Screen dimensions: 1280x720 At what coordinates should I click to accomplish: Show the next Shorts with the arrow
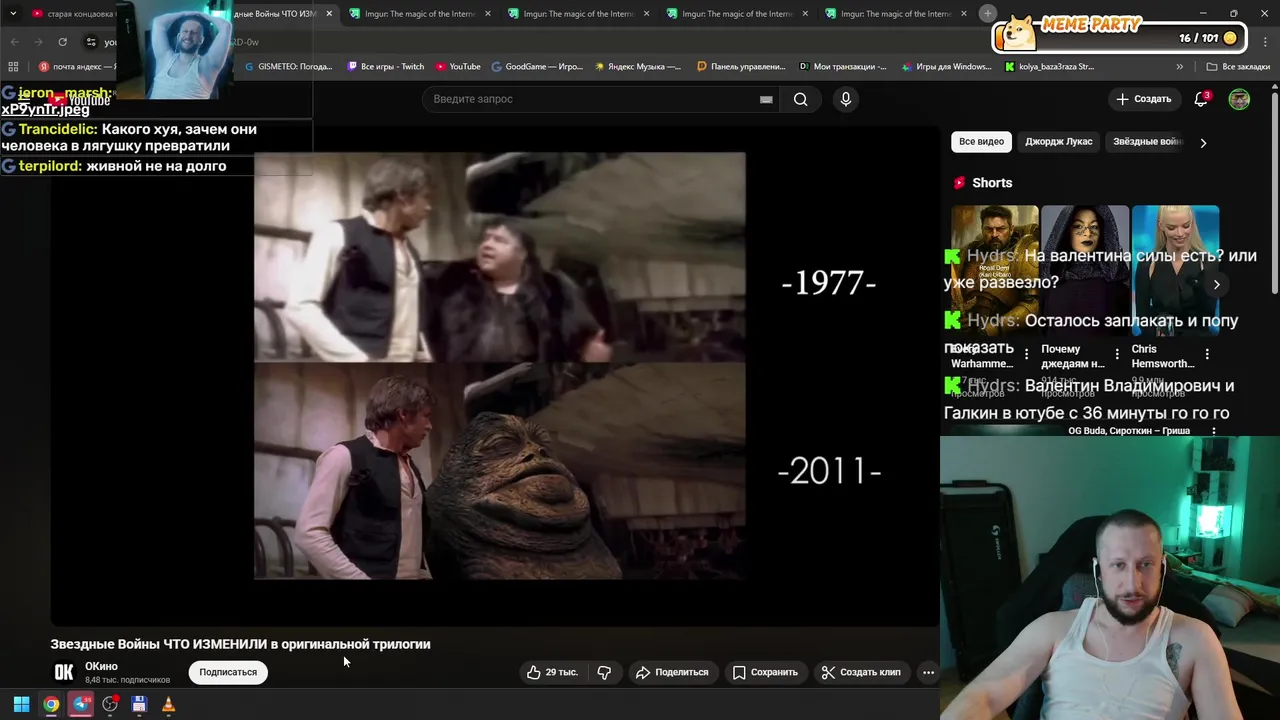click(1216, 284)
